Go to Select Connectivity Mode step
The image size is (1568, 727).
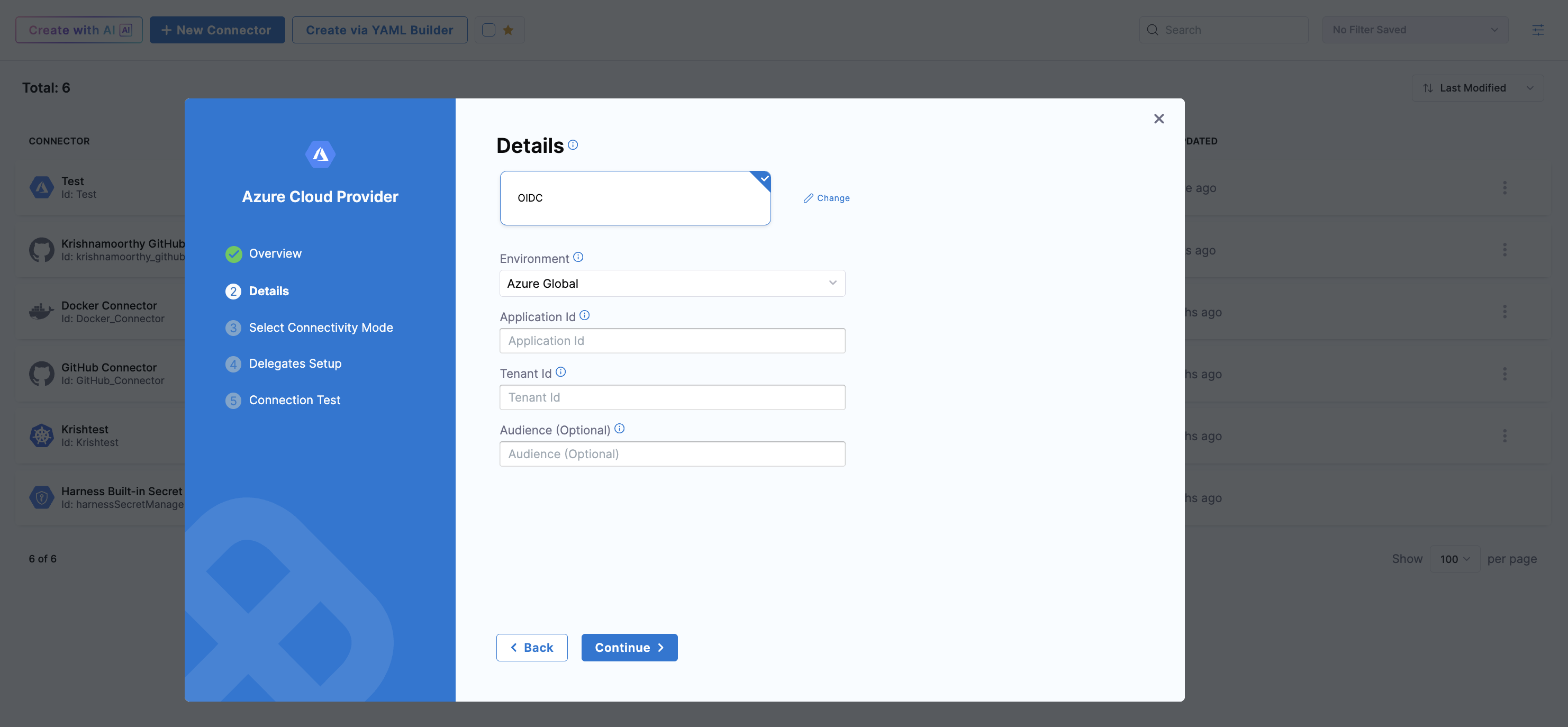[321, 328]
